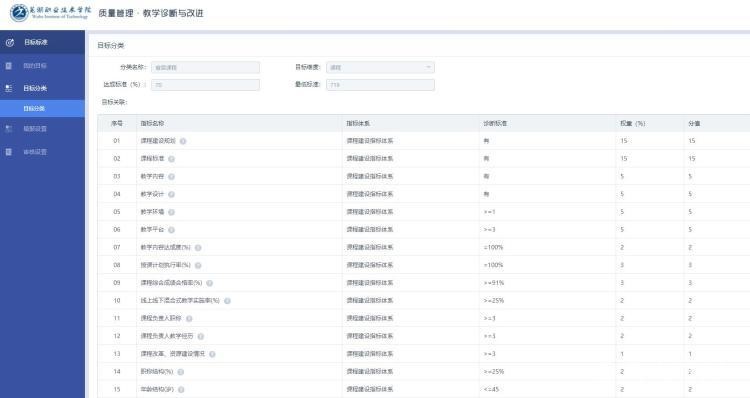Click the 指标名称 column header
The width and height of the screenshot is (750, 398).
pyautogui.click(x=152, y=123)
